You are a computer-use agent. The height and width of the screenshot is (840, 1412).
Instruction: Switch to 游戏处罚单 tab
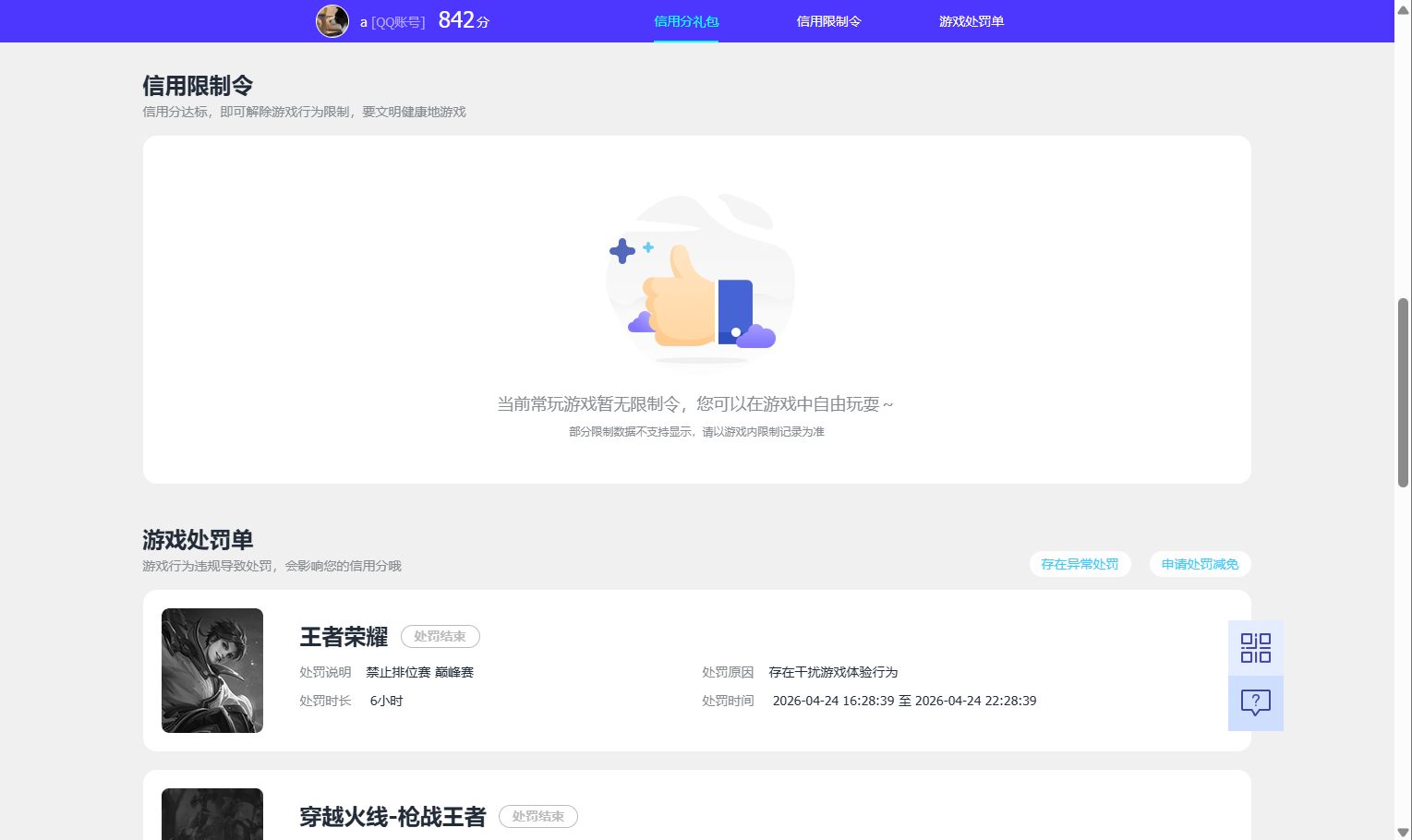coord(972,21)
